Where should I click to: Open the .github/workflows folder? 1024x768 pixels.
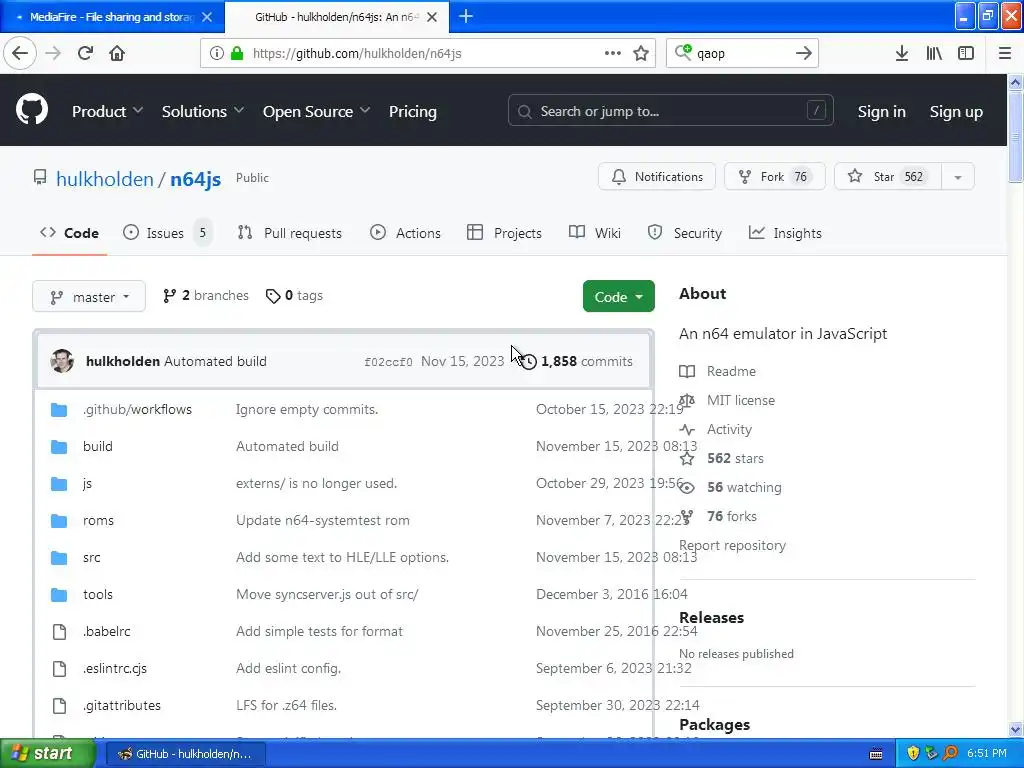[137, 409]
